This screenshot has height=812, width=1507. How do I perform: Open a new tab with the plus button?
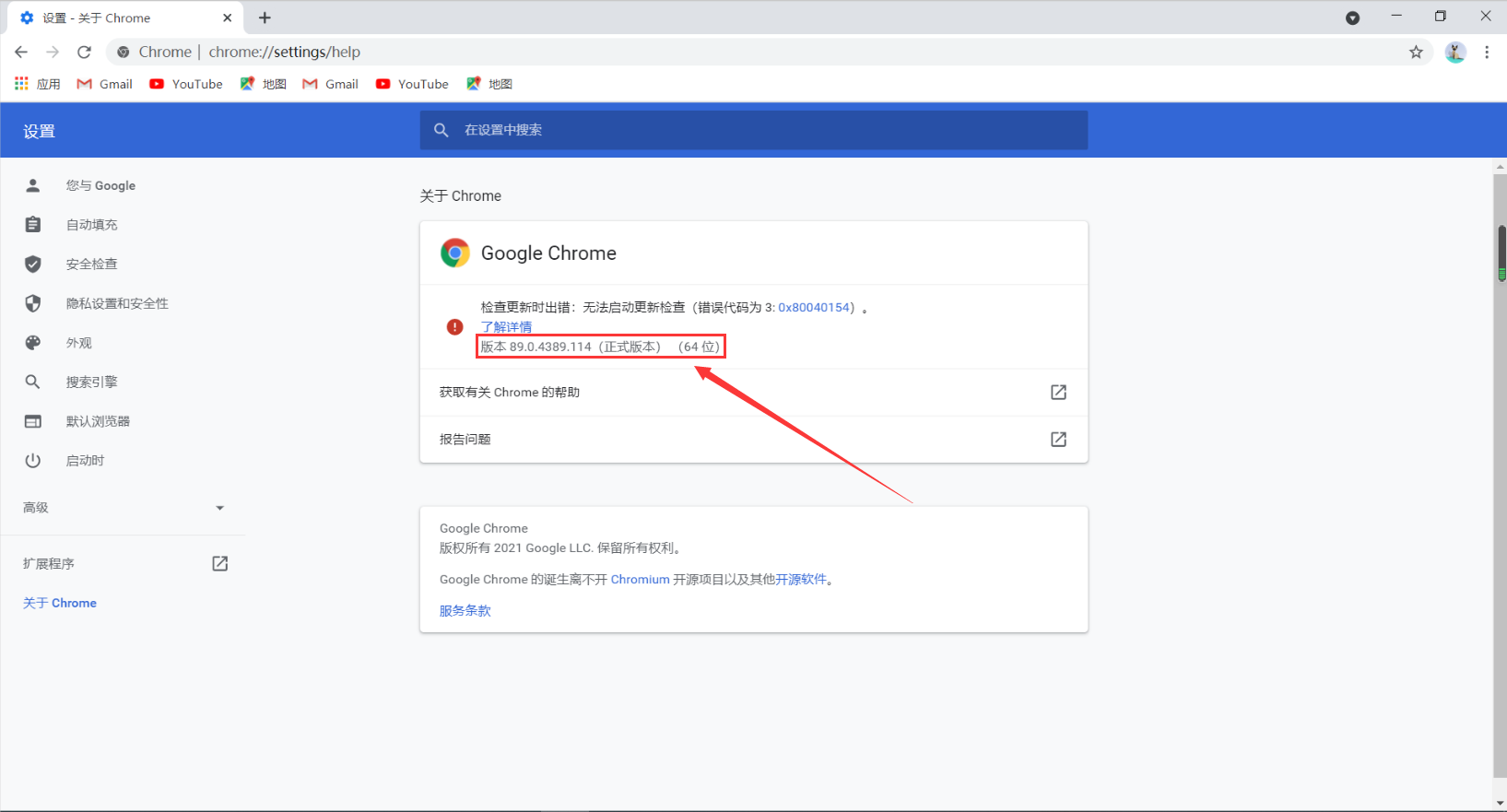(x=265, y=18)
